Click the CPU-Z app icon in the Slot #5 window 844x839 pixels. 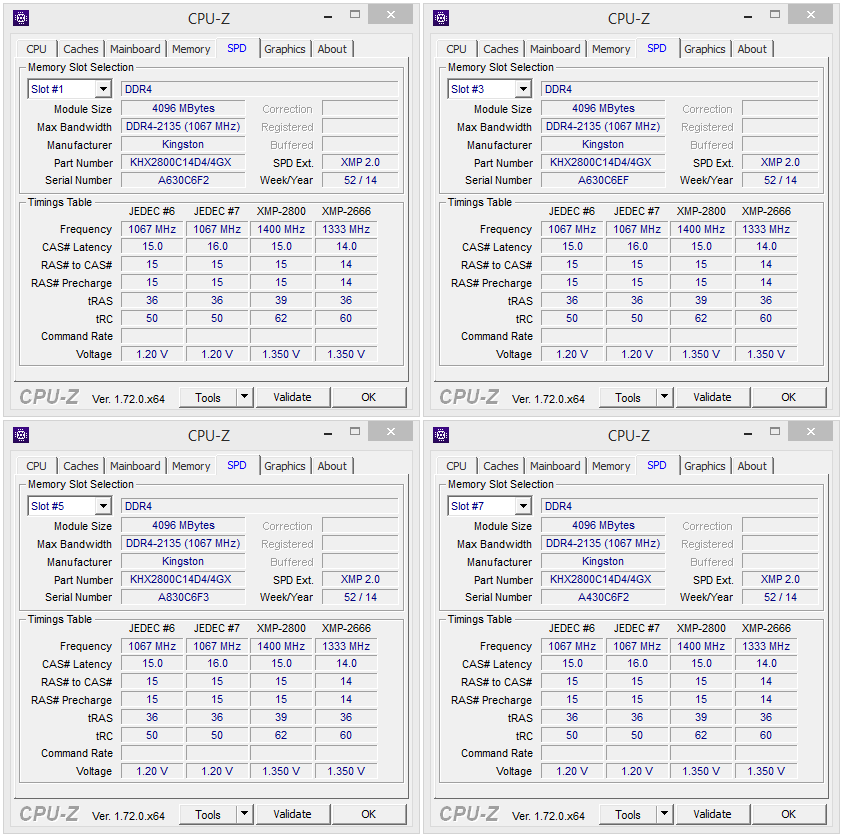(x=21, y=435)
